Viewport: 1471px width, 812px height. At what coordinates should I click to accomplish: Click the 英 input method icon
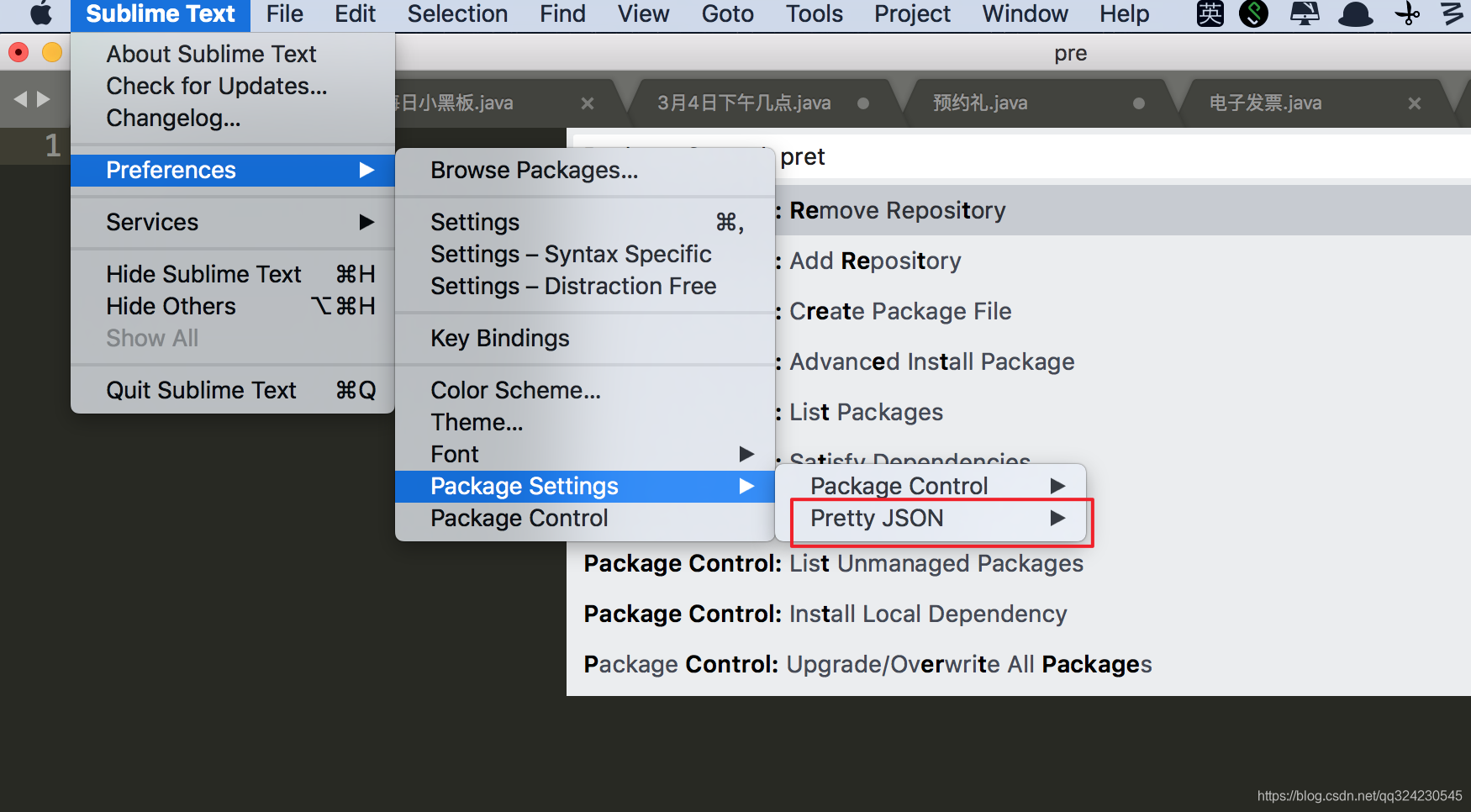click(x=1209, y=13)
